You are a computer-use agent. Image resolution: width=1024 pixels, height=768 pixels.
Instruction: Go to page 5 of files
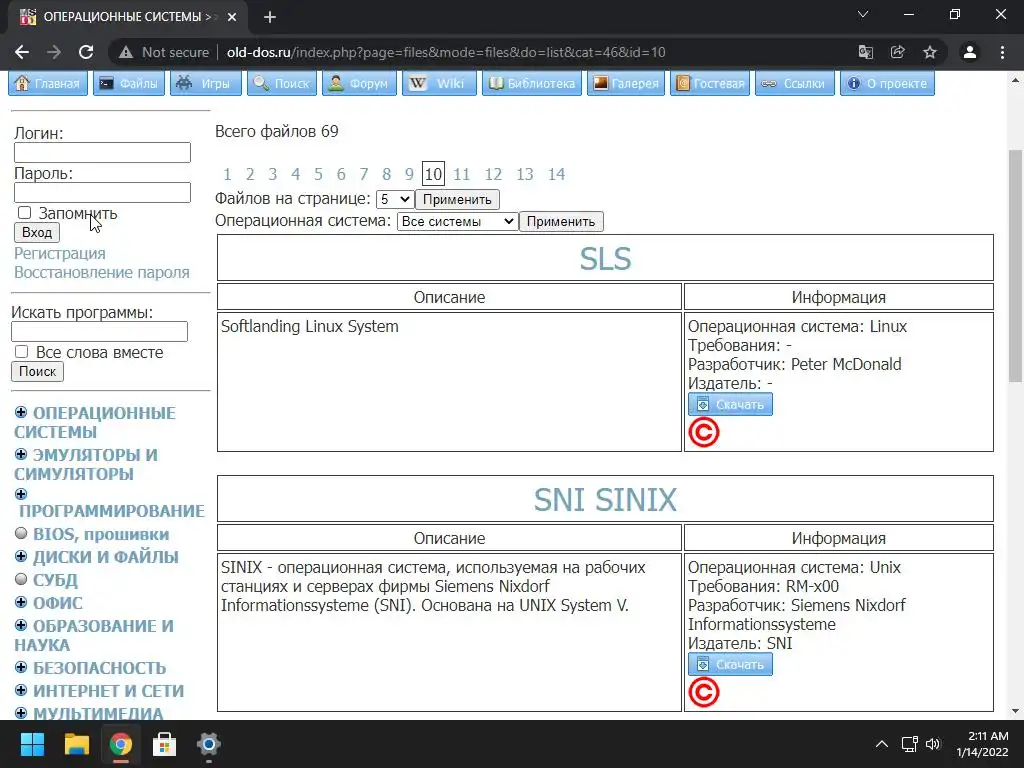(318, 174)
